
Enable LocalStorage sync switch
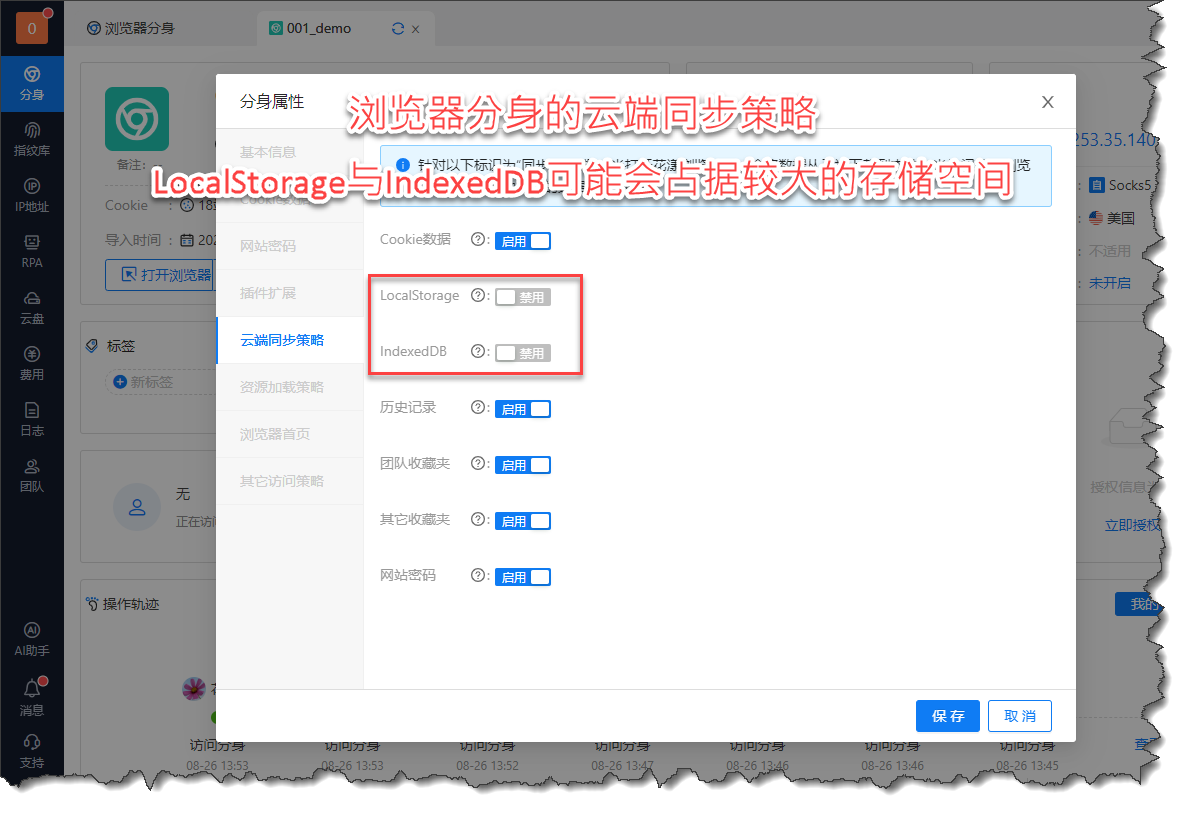click(523, 297)
